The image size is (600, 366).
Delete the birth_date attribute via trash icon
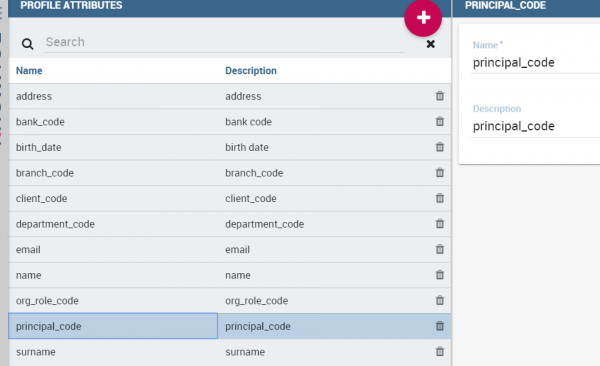pyautogui.click(x=440, y=147)
